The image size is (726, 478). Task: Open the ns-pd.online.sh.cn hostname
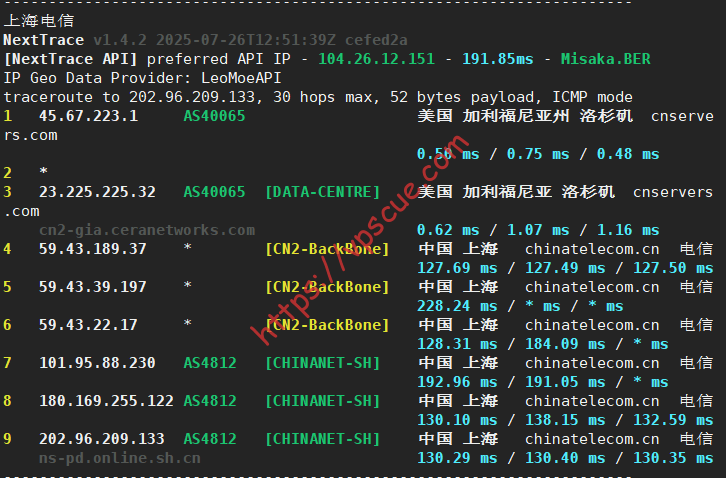pos(119,458)
